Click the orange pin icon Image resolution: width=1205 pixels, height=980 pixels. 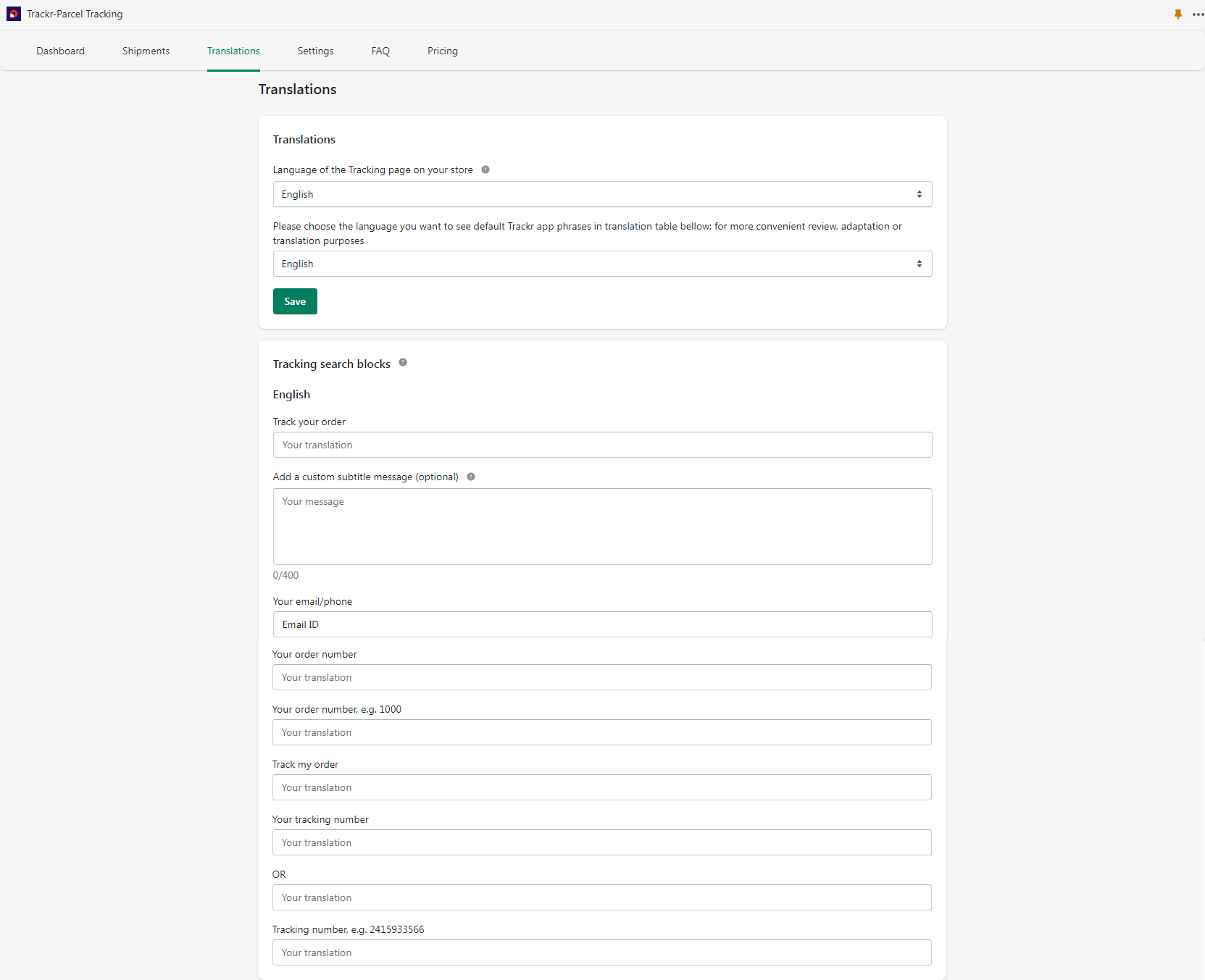point(1177,14)
